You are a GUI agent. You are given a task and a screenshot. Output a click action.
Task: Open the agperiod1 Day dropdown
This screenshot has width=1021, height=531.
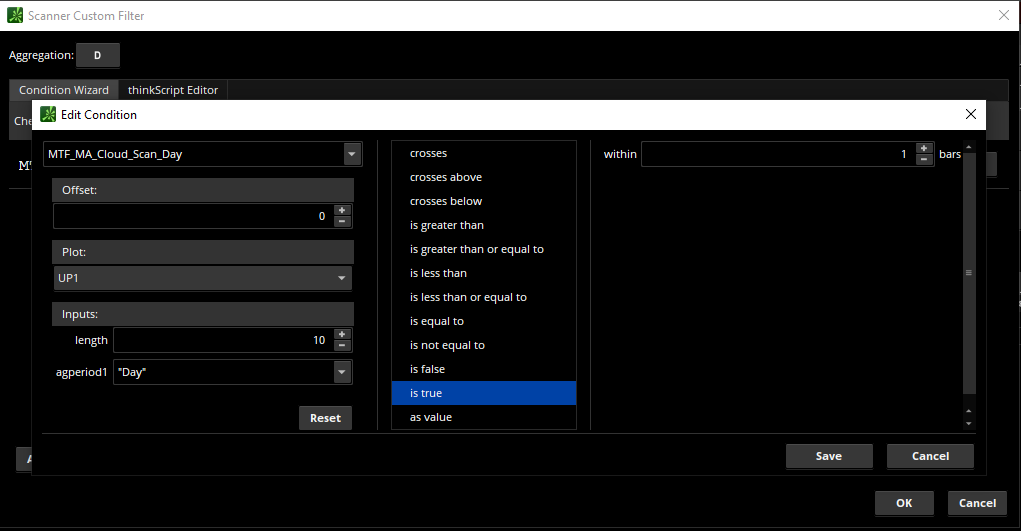tap(342, 372)
